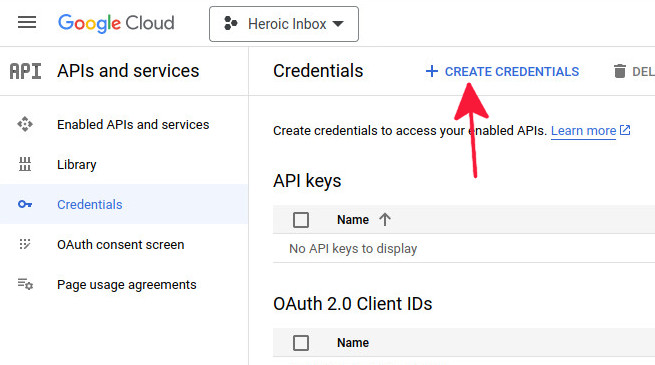This screenshot has height=365, width=655.
Task: Click the API logo icon
Action: [x=25, y=71]
